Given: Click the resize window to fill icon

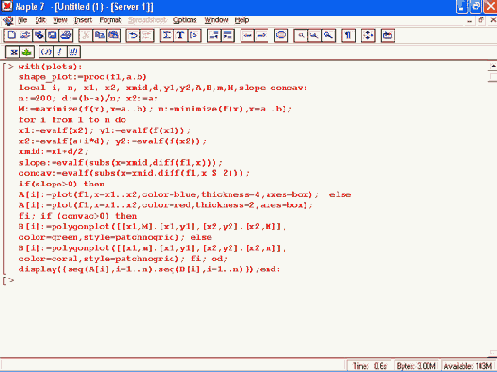Looking at the screenshot, I should pyautogui.click(x=368, y=35).
